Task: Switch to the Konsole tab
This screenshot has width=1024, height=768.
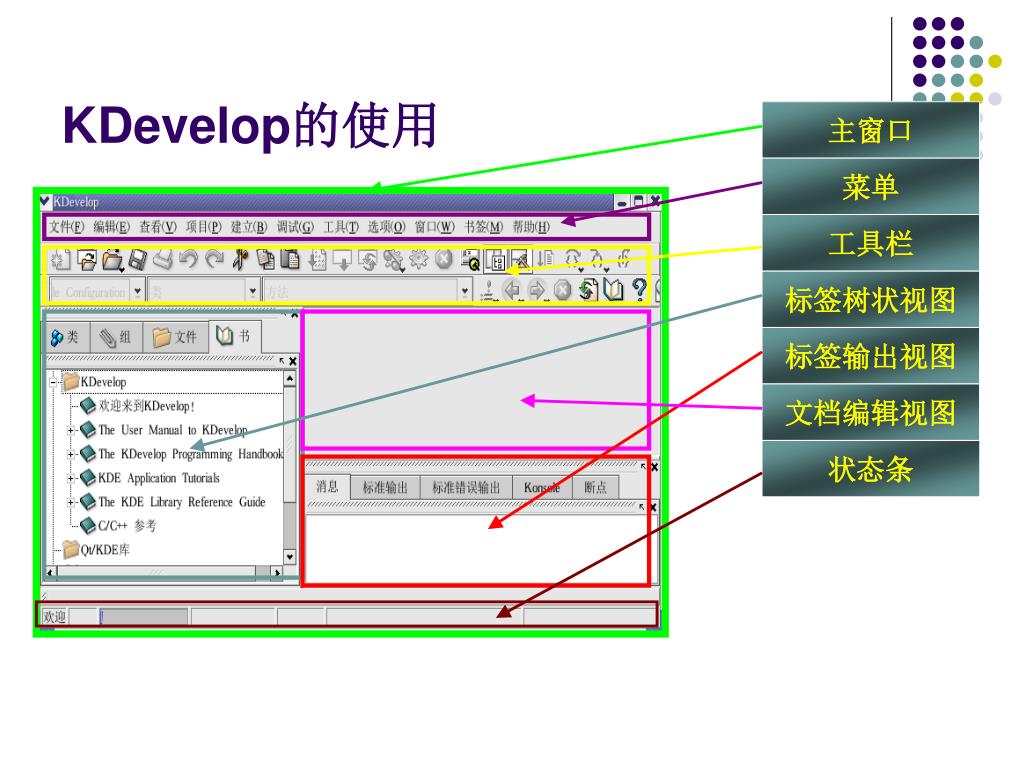Action: (542, 488)
